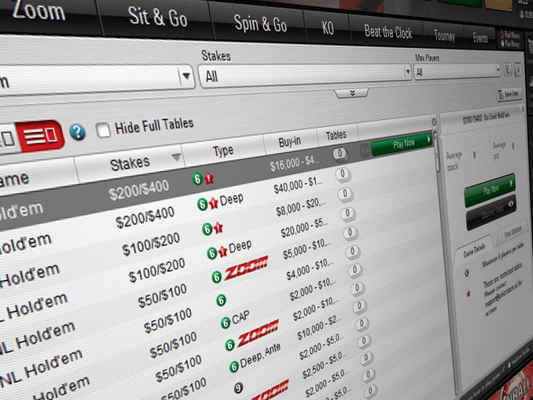Click the Type column header
Viewport: 533px width, 400px height.
point(223,151)
